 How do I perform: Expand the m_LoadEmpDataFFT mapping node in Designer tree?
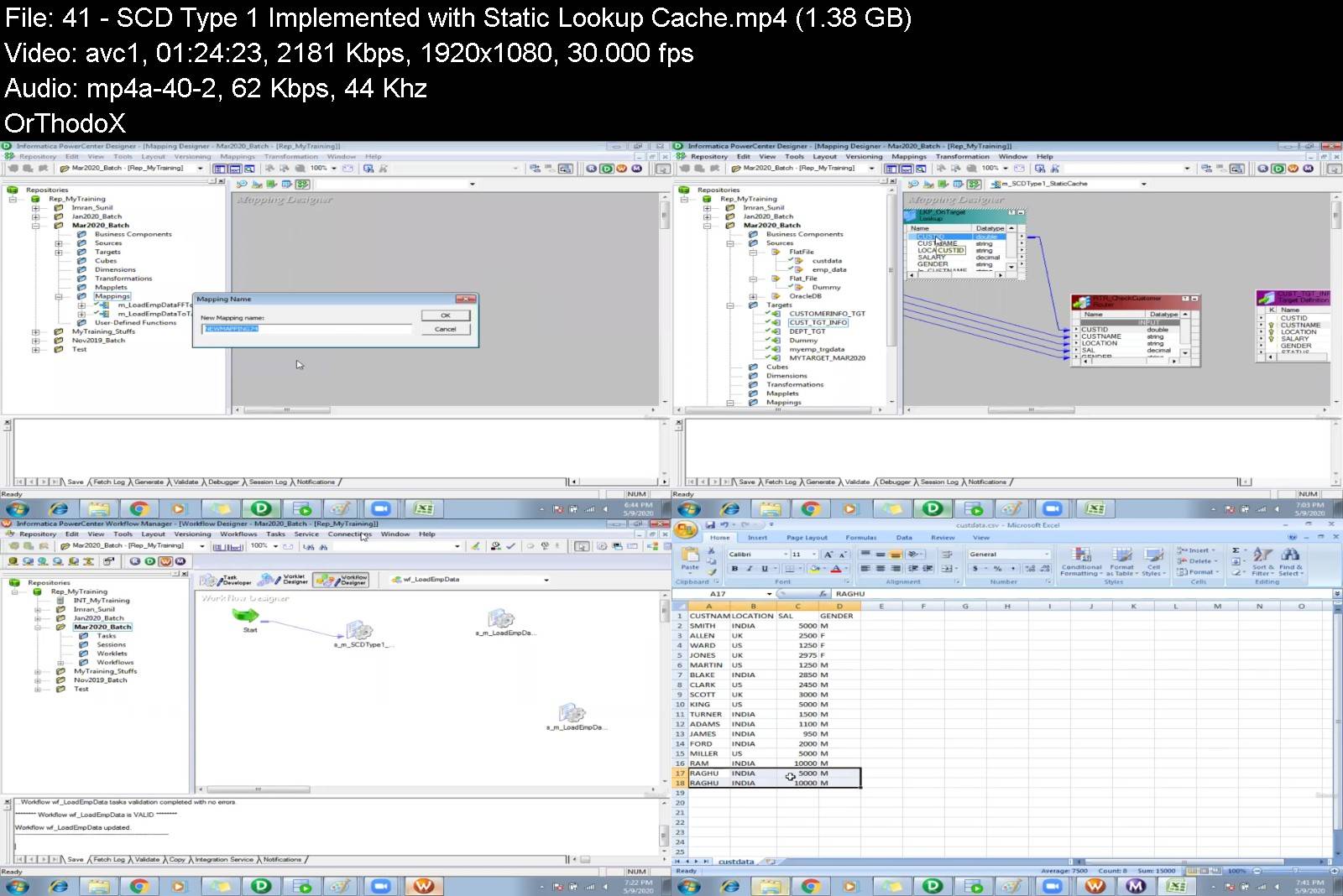81,305
